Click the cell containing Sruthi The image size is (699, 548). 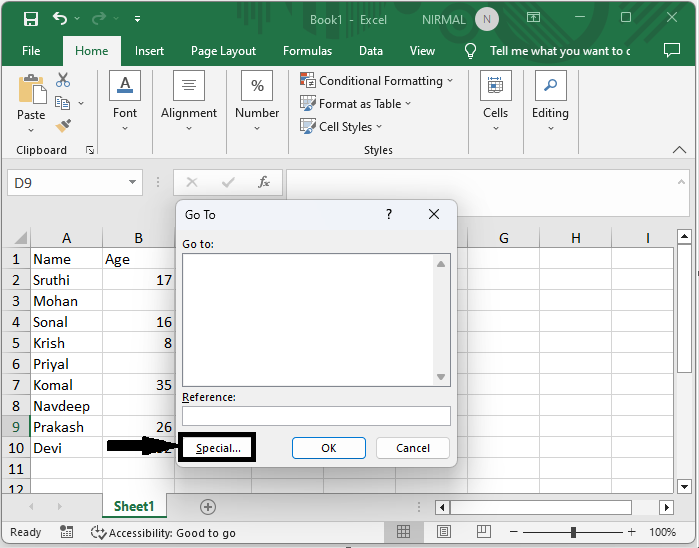tap(66, 280)
